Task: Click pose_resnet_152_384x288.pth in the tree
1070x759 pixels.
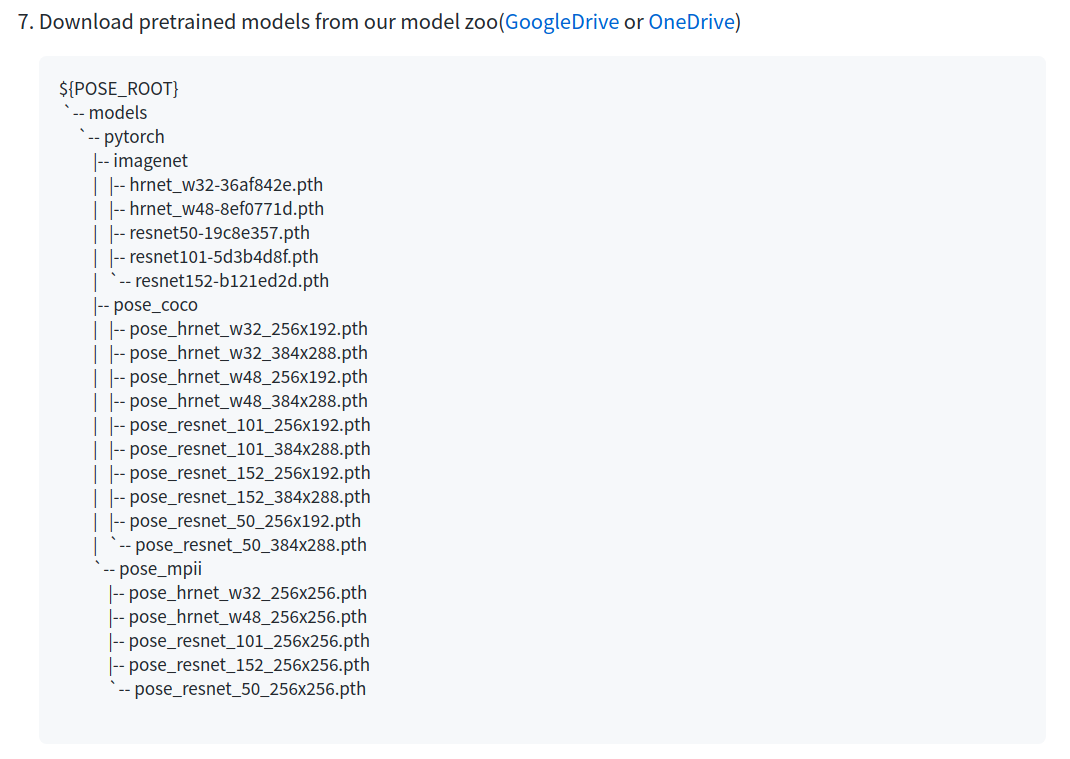Action: (x=249, y=497)
